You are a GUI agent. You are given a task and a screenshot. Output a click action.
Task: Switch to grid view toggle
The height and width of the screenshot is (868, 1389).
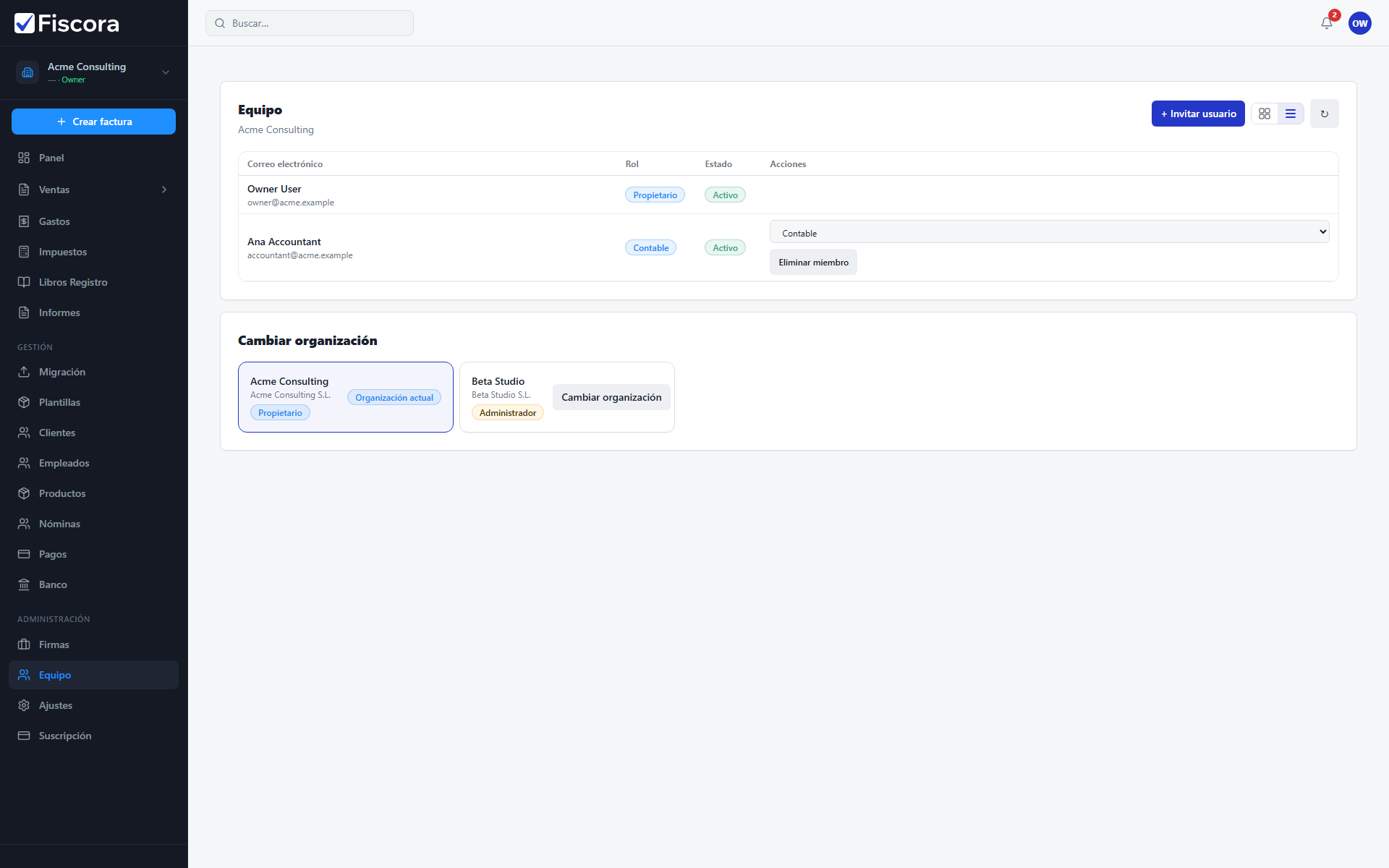1265,114
